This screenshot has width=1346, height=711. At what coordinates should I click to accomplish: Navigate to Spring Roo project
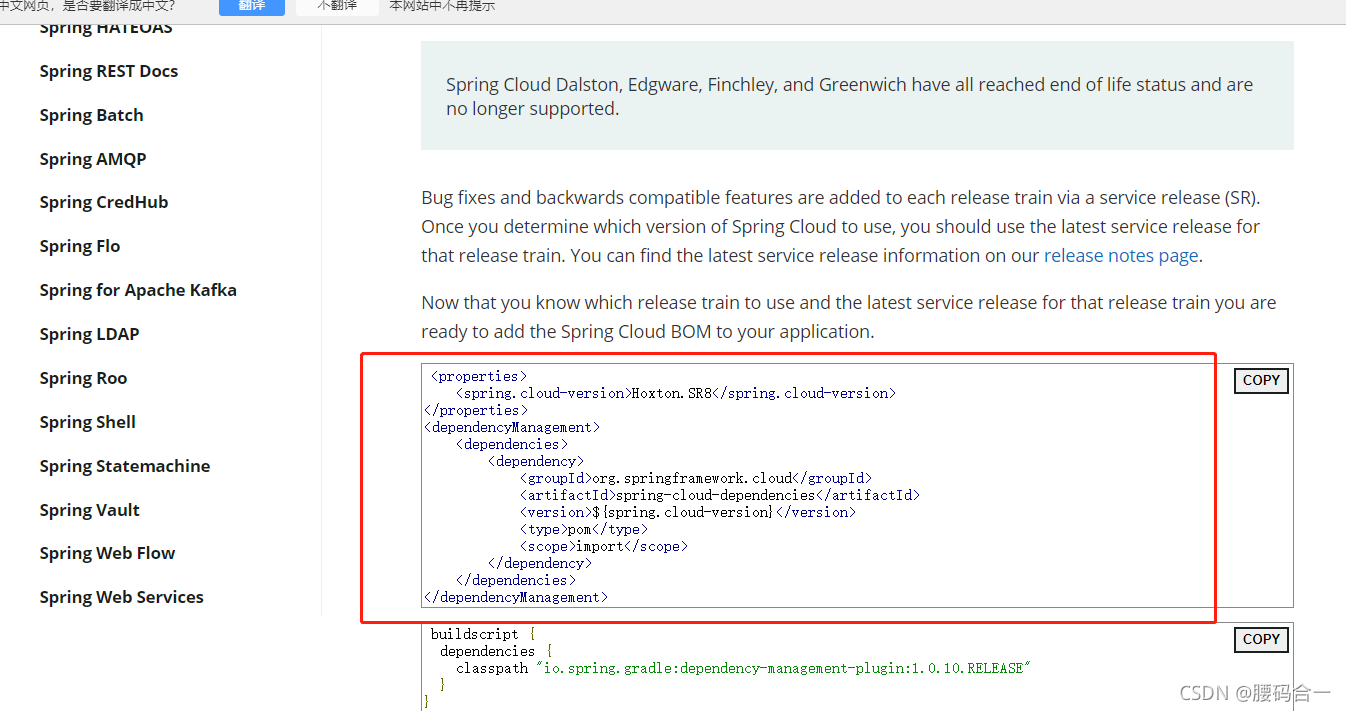click(x=83, y=378)
